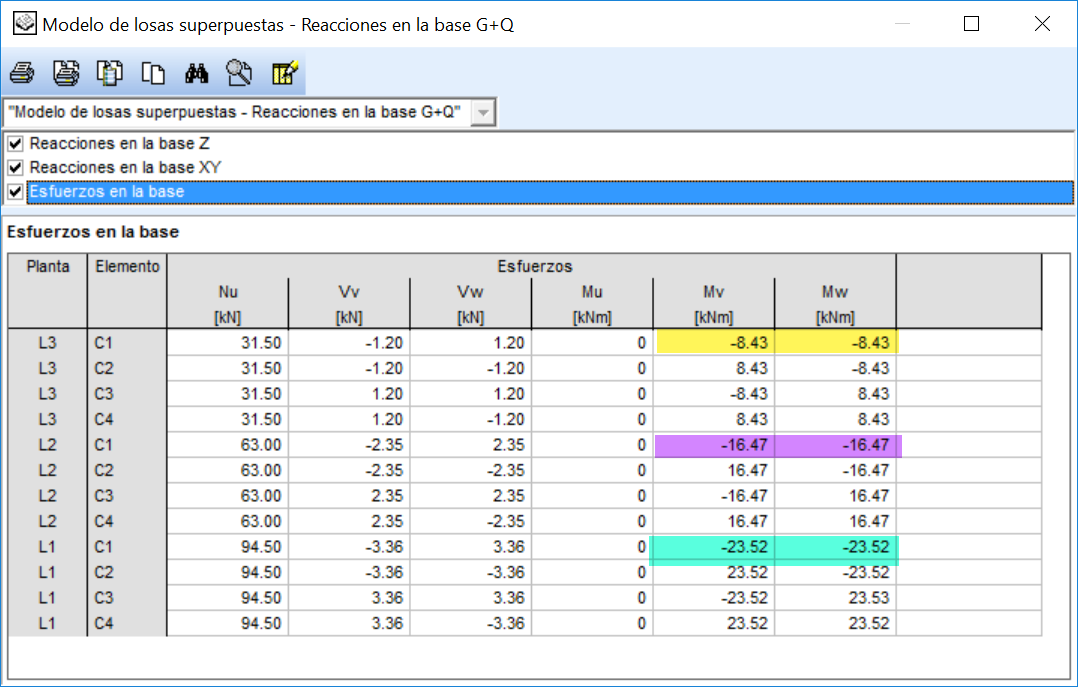
Task: Toggle Esfuerzos en la base checkbox
Action: click(x=15, y=192)
